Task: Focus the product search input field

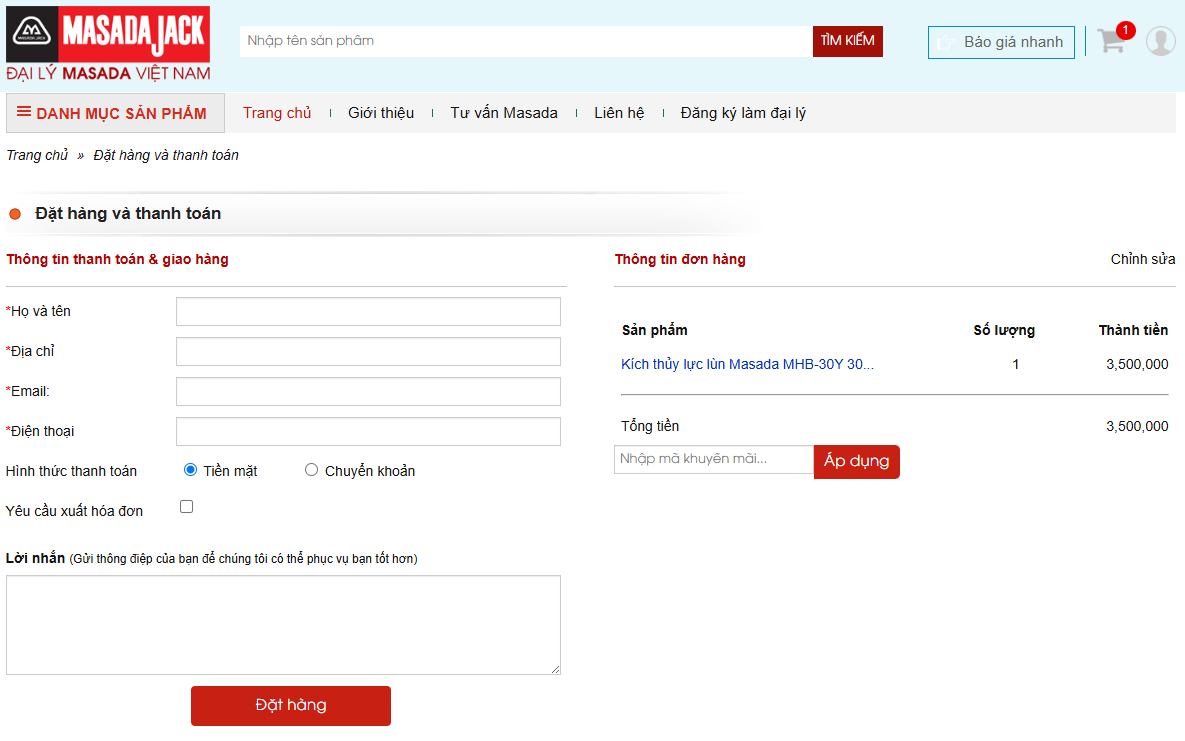Action: tap(526, 41)
